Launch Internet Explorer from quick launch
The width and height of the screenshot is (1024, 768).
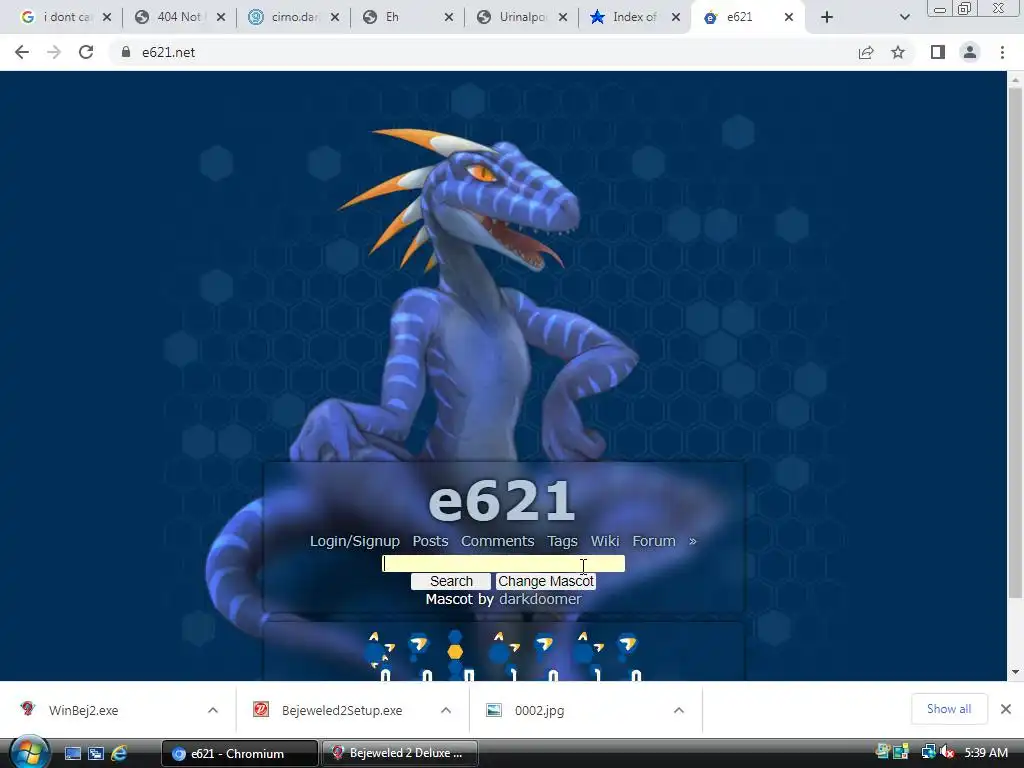(119, 754)
